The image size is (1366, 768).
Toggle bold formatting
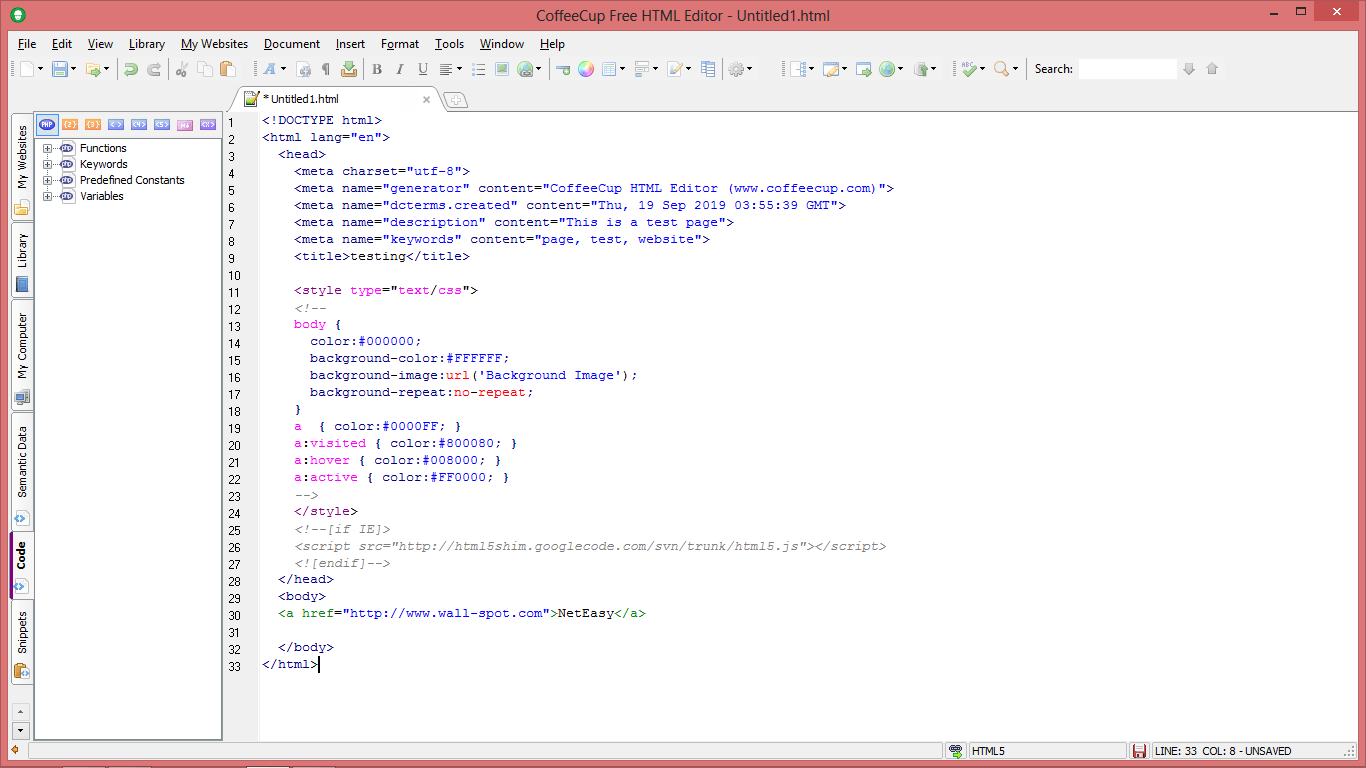point(377,69)
